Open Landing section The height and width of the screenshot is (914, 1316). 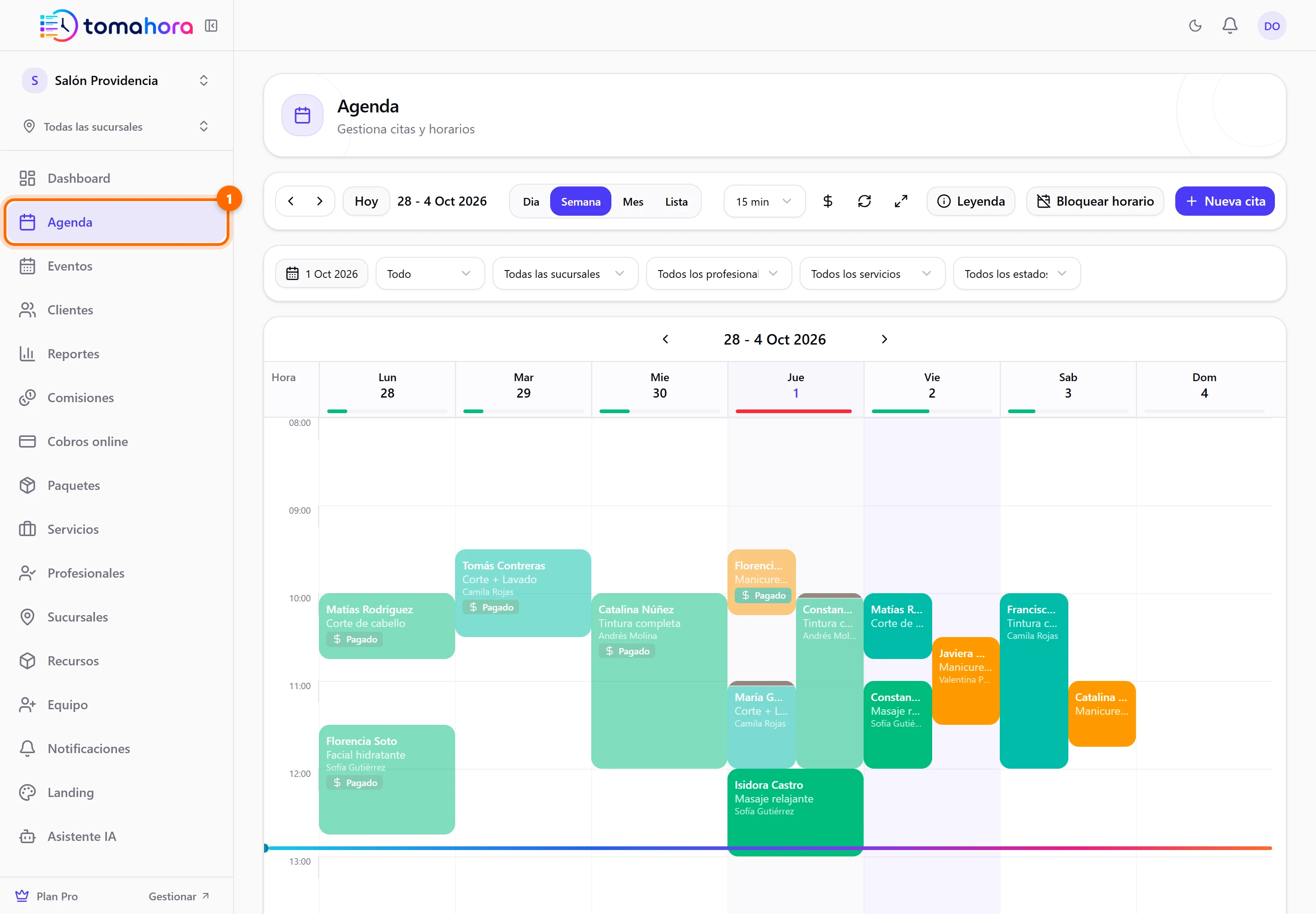tap(117, 792)
